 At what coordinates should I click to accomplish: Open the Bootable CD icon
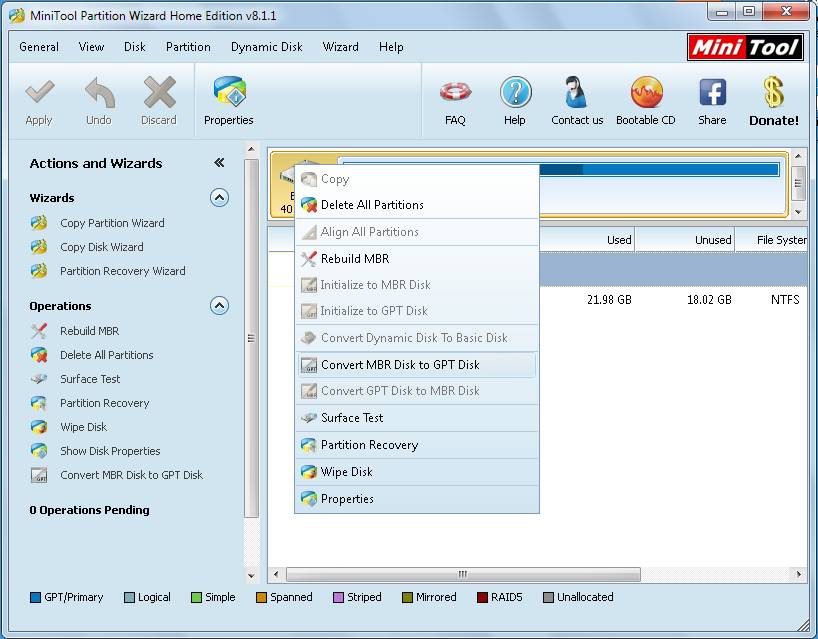point(646,92)
